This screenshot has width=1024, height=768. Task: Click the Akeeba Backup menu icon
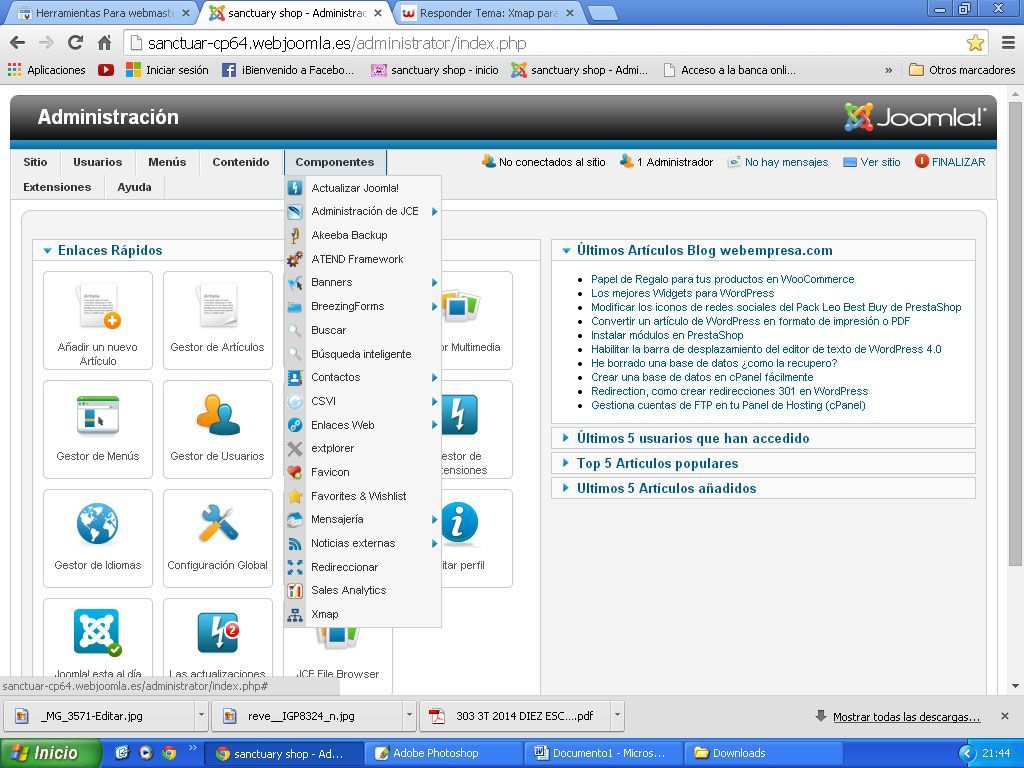coord(295,235)
